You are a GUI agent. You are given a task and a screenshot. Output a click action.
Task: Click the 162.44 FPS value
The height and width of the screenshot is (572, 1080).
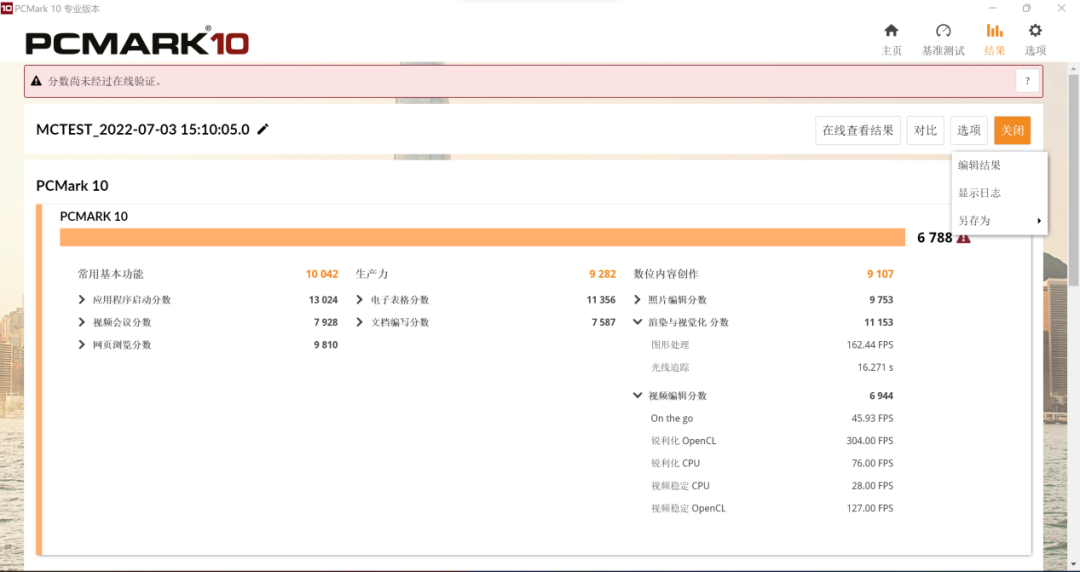(870, 345)
